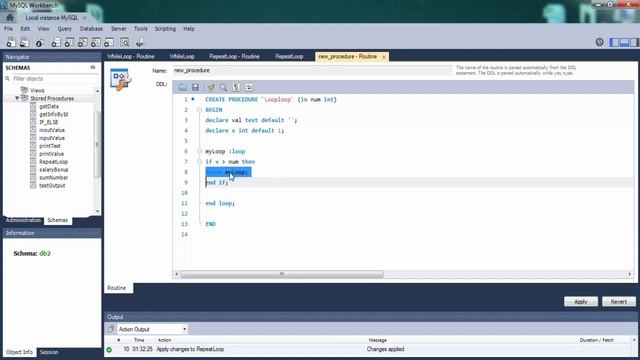Screen dimensions: 640x360
Task: Create a new table icon
Action: click(69, 42)
